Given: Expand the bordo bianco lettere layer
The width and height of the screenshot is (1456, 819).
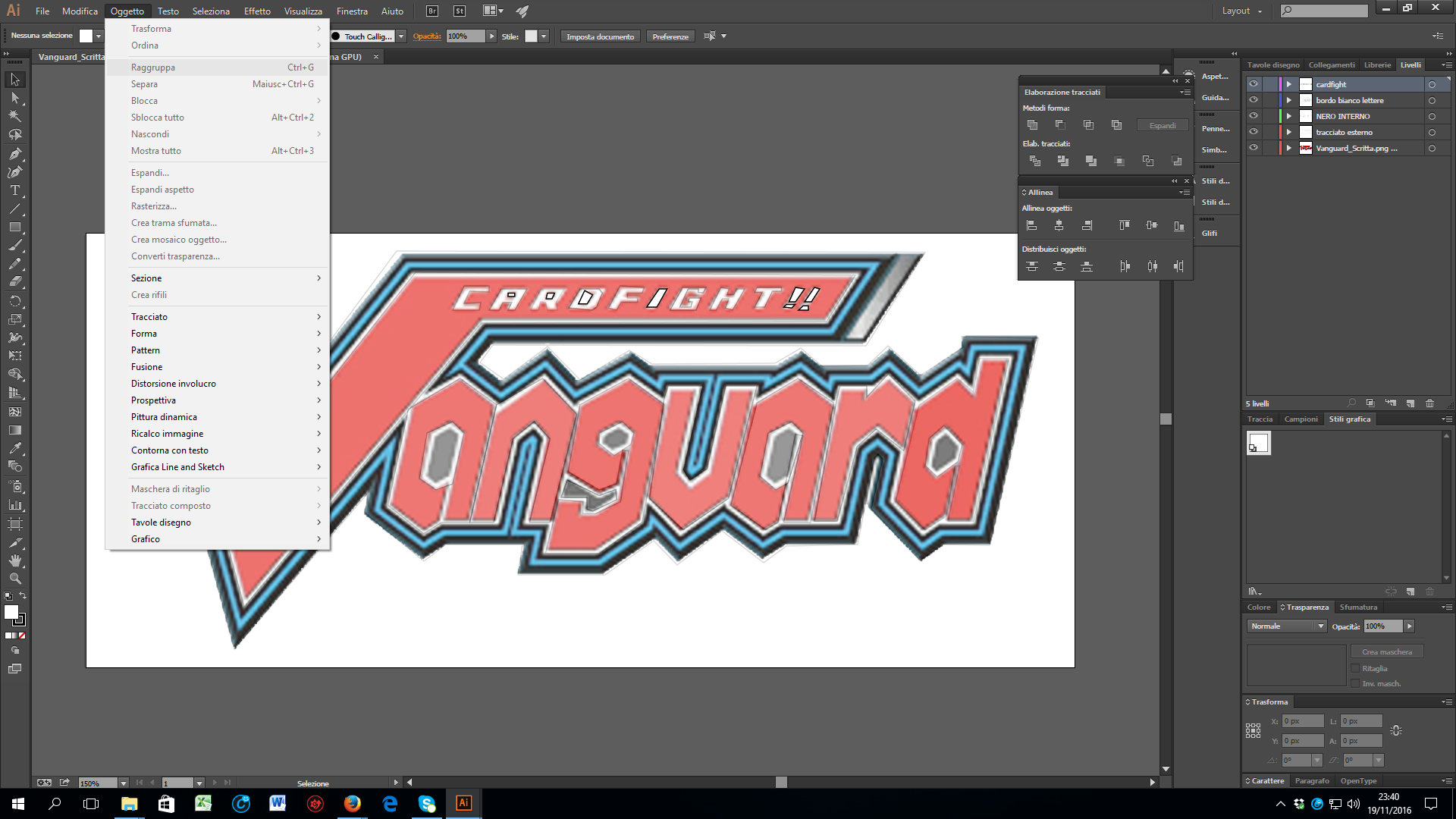Looking at the screenshot, I should [1288, 100].
